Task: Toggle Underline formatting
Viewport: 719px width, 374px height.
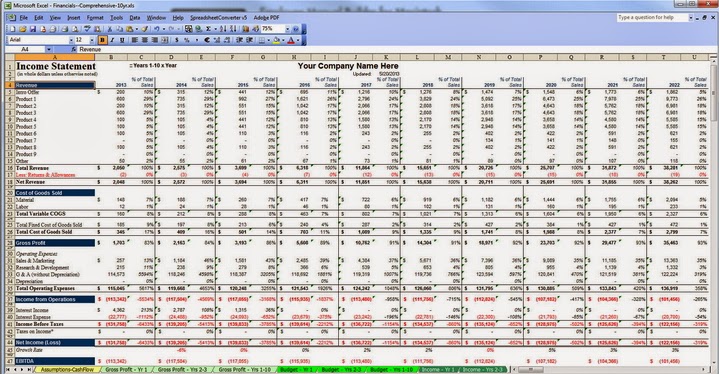Action: pos(122,40)
